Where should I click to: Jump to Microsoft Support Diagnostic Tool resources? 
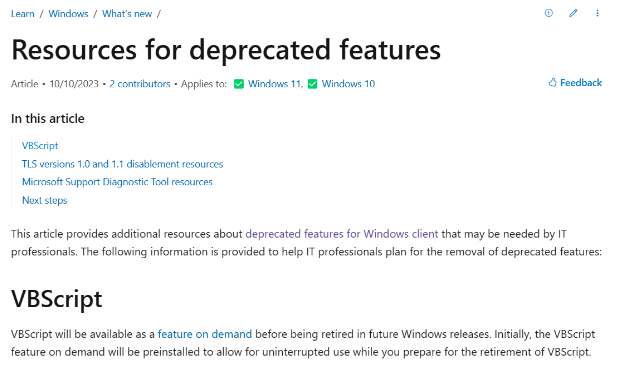117,182
